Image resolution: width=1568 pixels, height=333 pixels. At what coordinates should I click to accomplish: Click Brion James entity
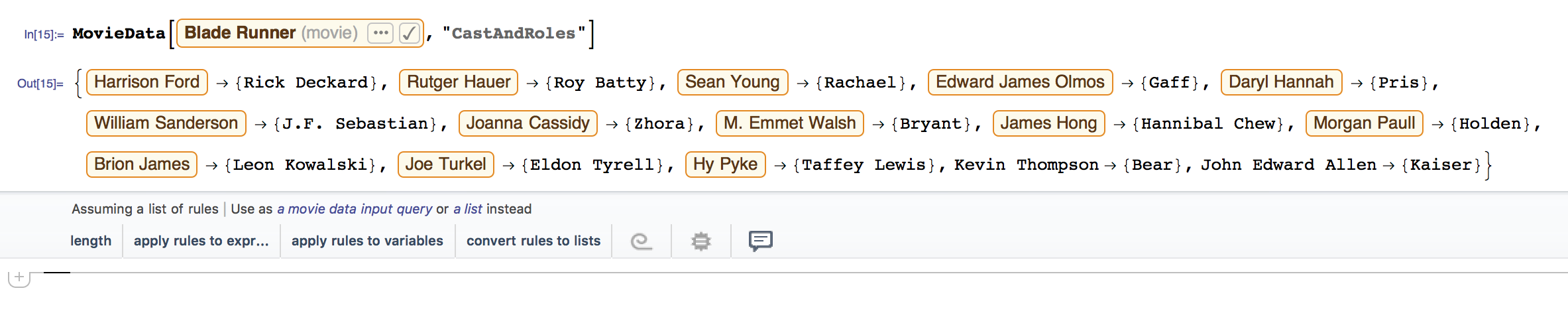tap(142, 165)
